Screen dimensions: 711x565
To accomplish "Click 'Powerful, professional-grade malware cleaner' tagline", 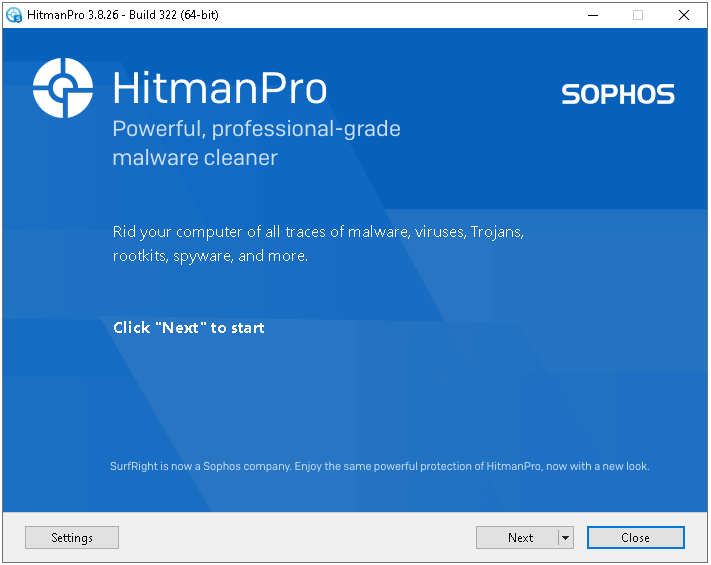I will [256, 143].
